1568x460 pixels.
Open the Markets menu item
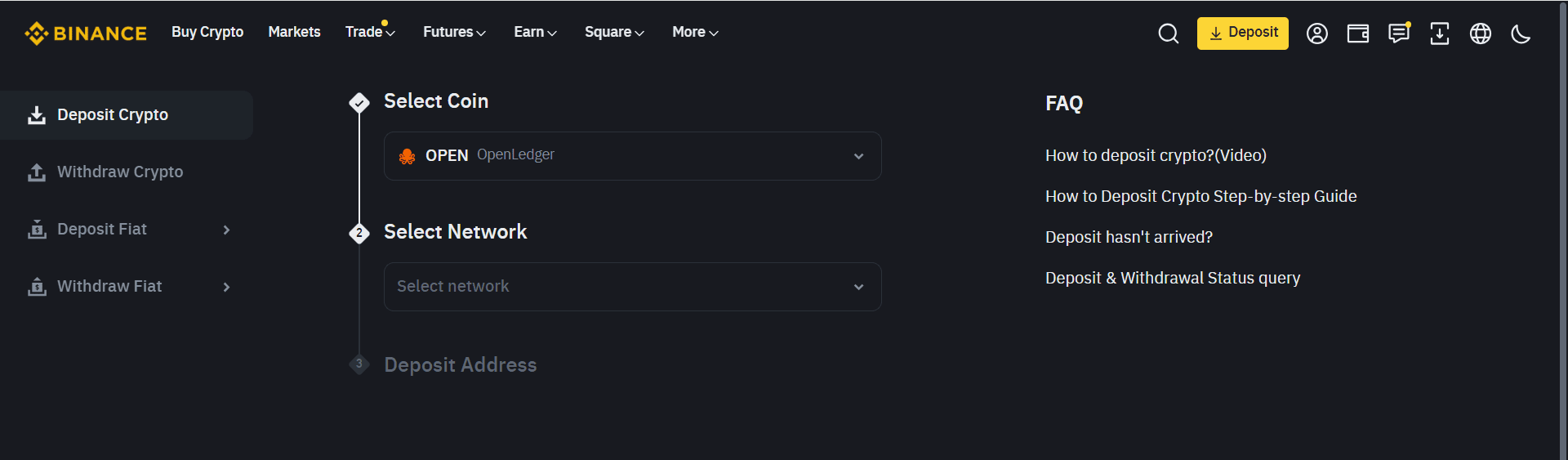[x=294, y=32]
